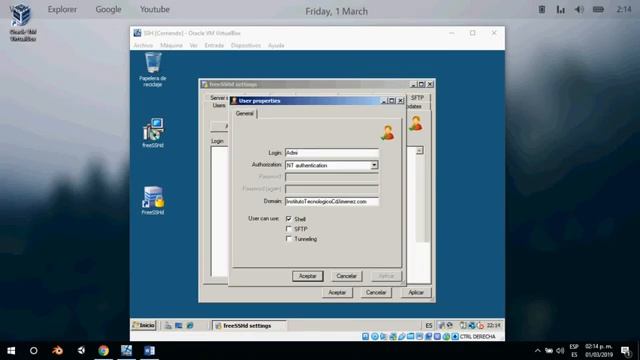
Task: Open the Dispositivos menu in VirtualBox
Action: [x=246, y=45]
